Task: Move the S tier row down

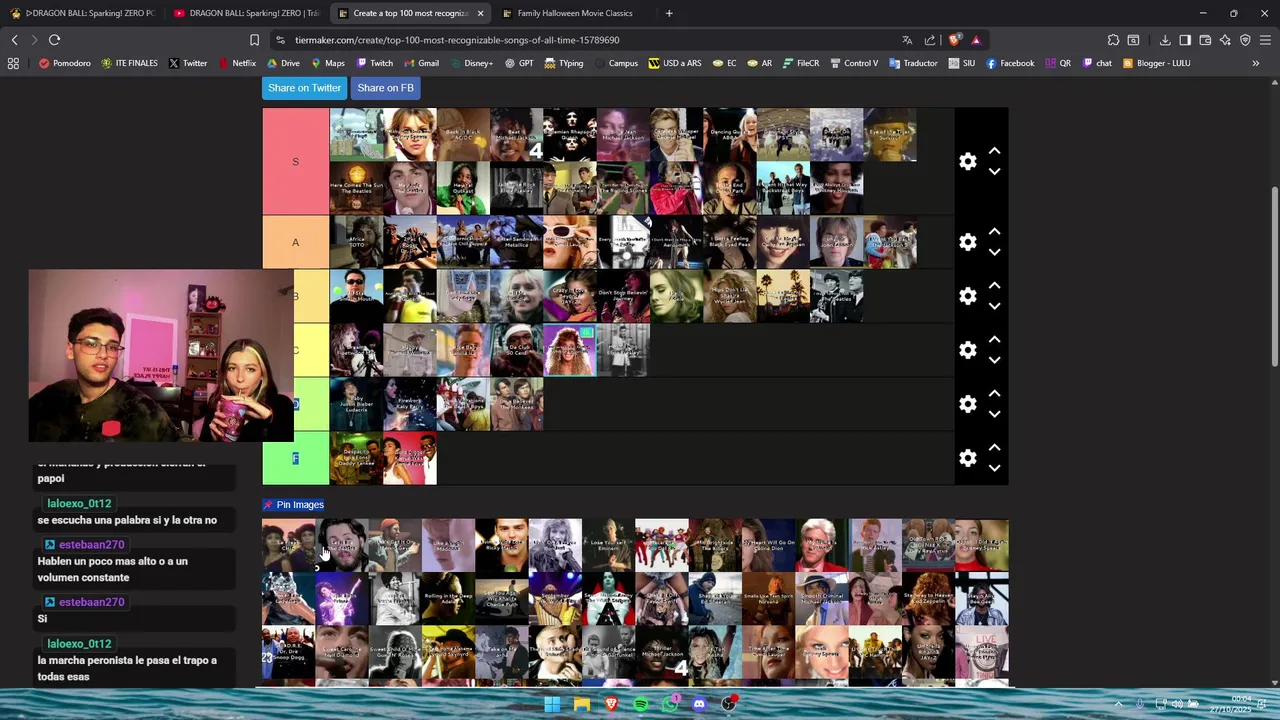Action: 994,172
